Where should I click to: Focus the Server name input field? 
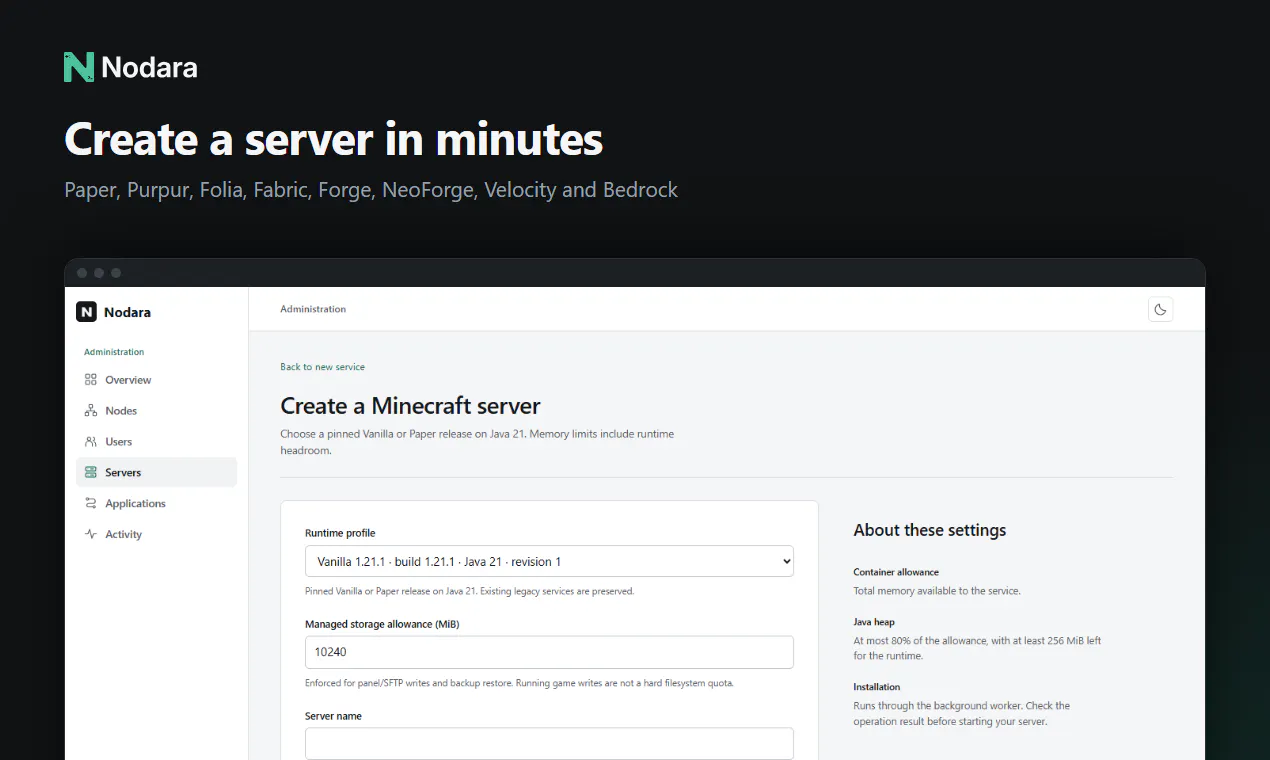[x=549, y=744]
